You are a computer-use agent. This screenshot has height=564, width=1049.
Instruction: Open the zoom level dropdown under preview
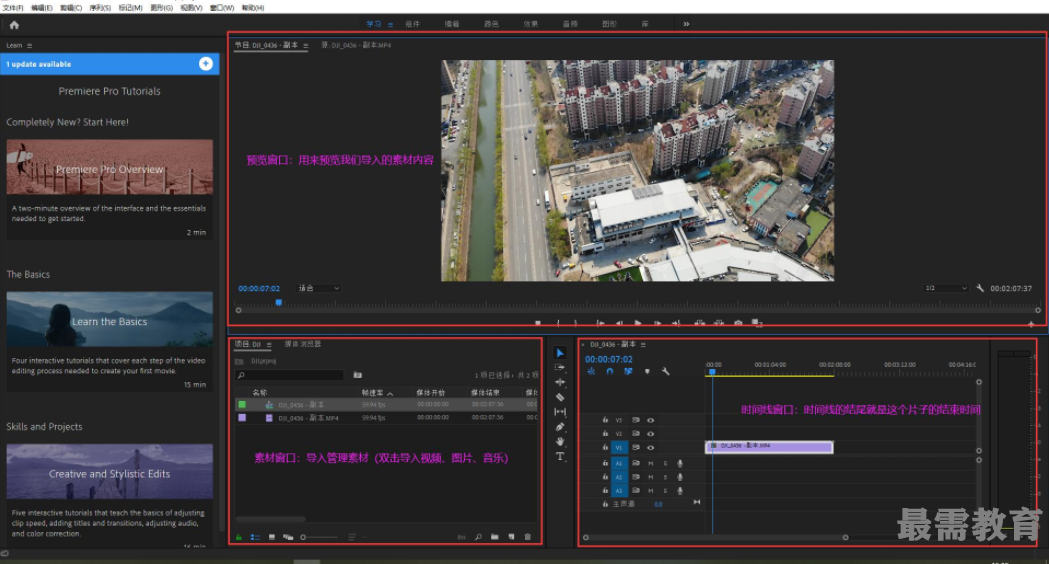(x=319, y=288)
